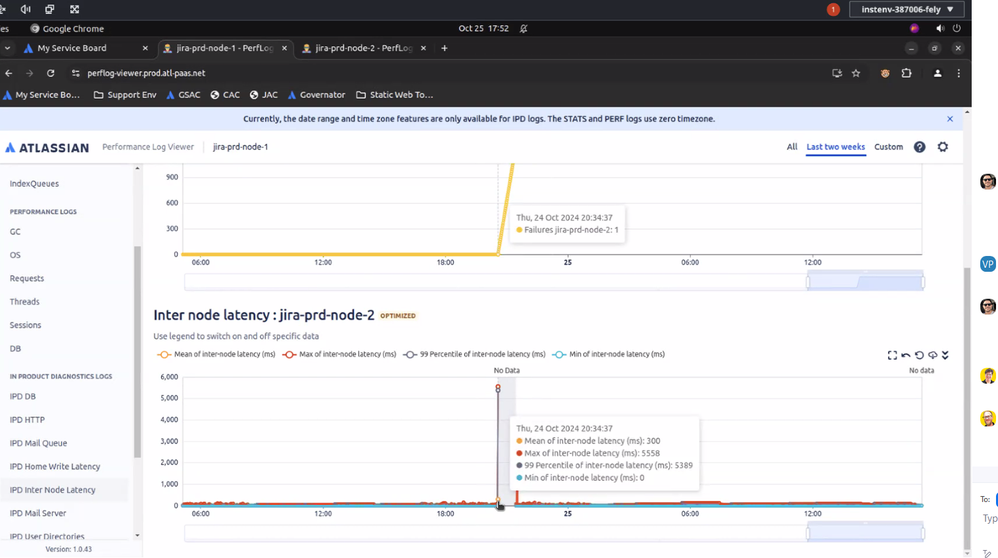Open the CAC bookmark
Viewport: 998px width, 558px height.
tap(225, 95)
